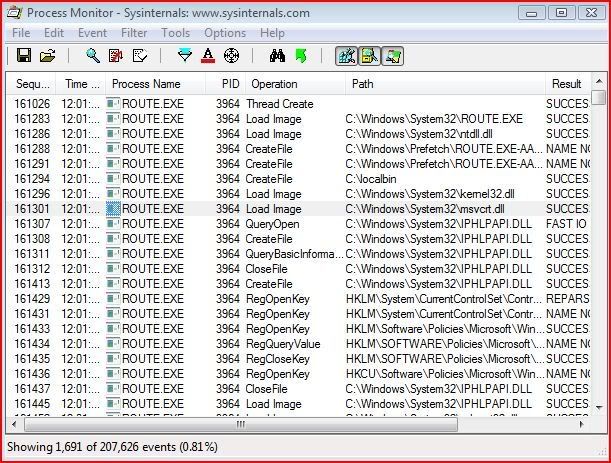Click the Save toolbar icon
The width and height of the screenshot is (611, 463).
pos(24,55)
